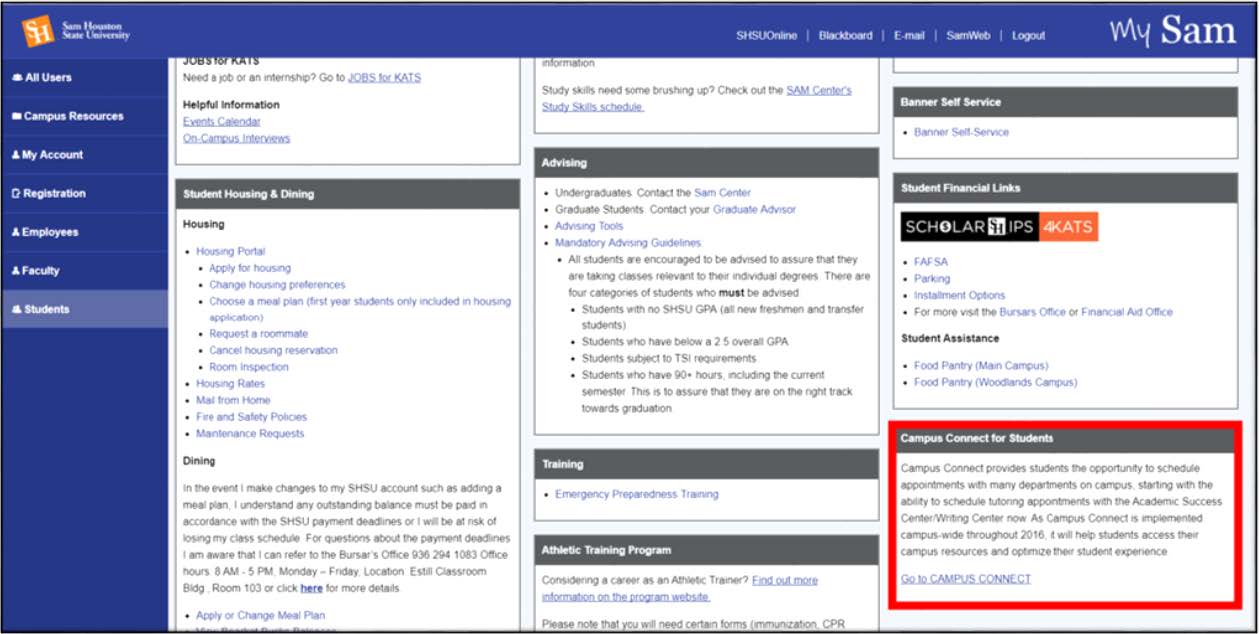Open the Housing Portal link
1259x634 pixels.
tap(231, 252)
